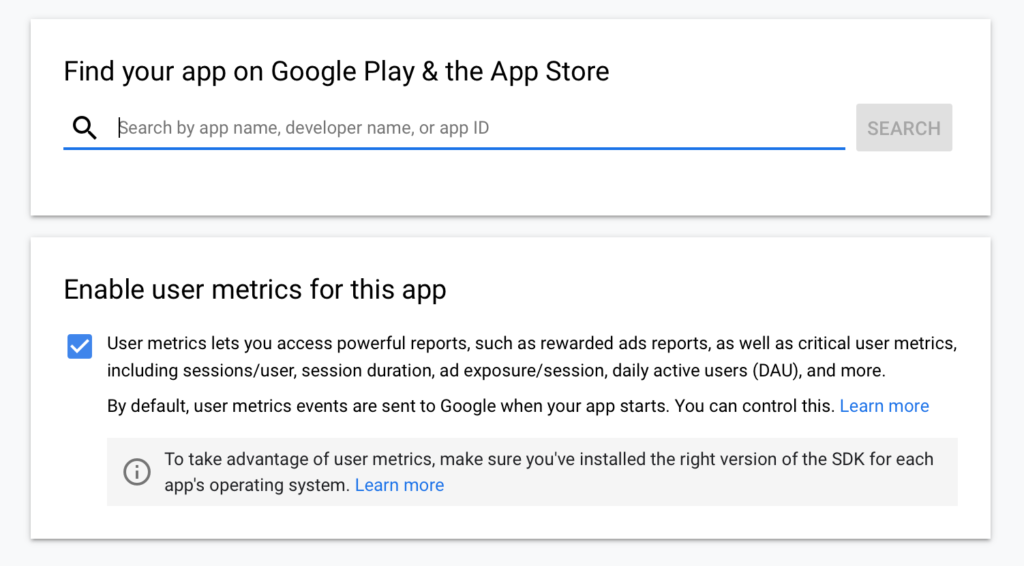Click gray page background between the cards
The image size is (1024, 566).
[x=511, y=227]
